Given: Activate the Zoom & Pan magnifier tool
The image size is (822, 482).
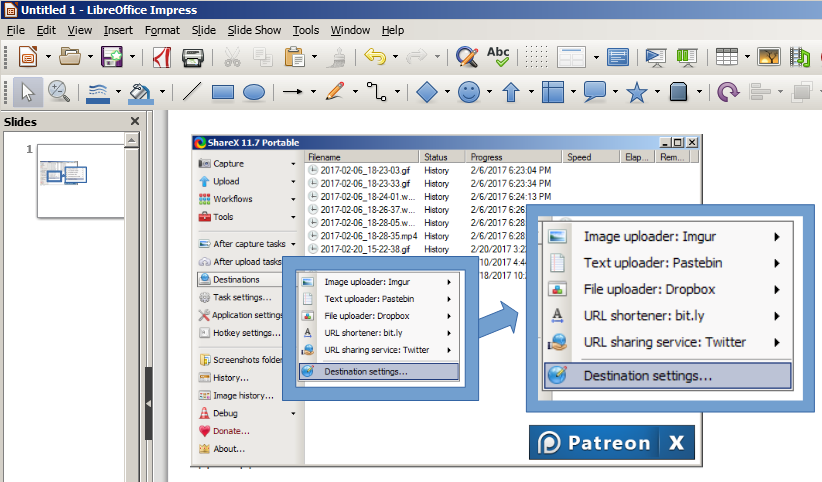Looking at the screenshot, I should (59, 92).
